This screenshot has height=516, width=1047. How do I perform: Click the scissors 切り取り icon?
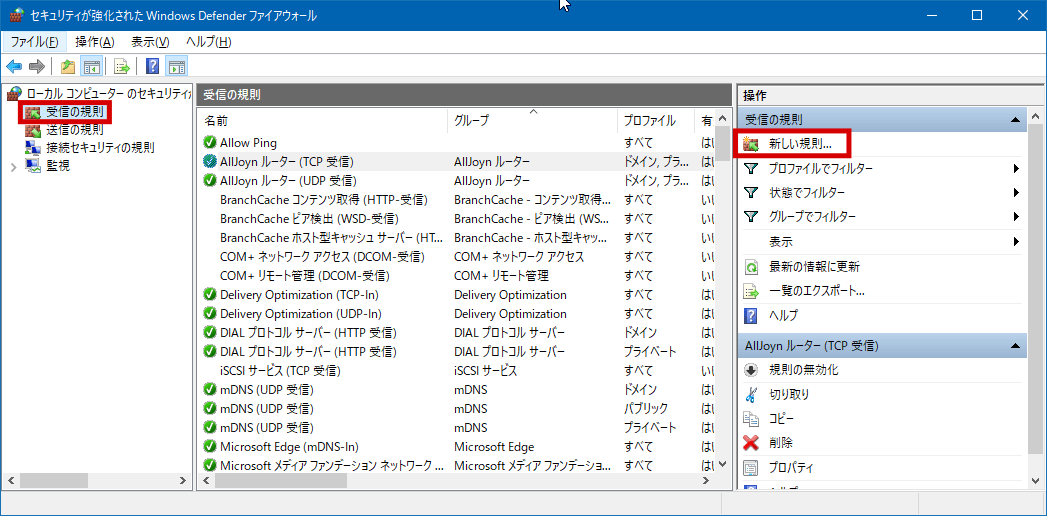pos(752,394)
